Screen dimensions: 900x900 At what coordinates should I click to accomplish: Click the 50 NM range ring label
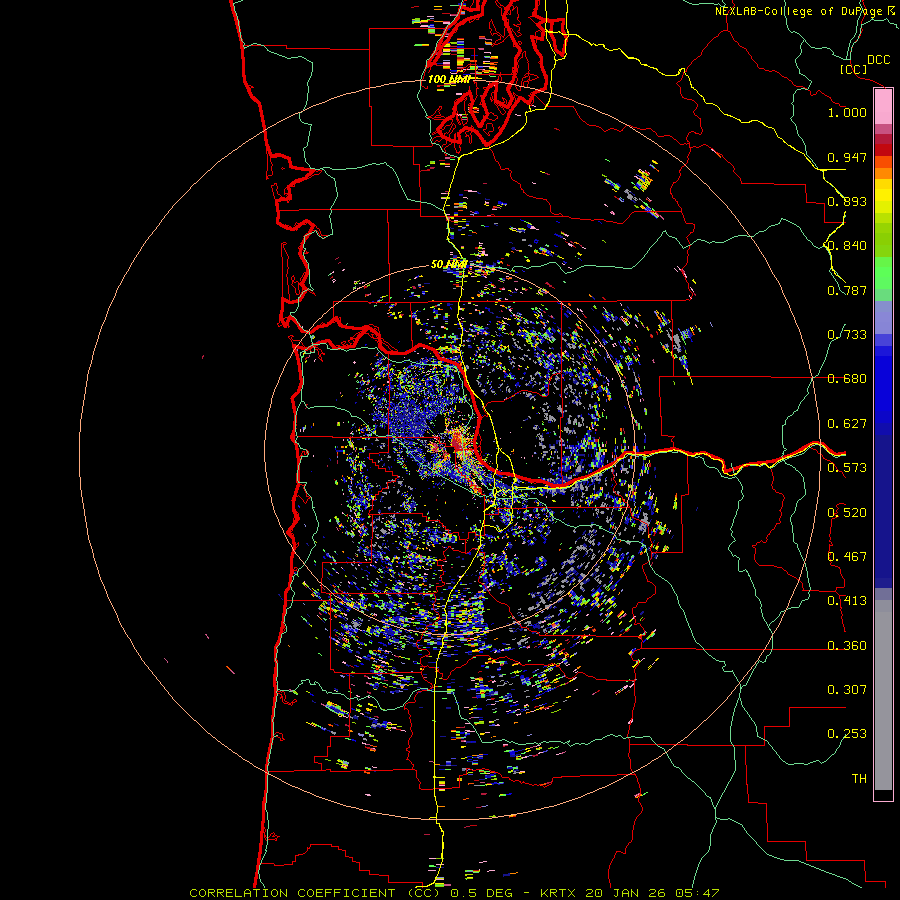pyautogui.click(x=449, y=265)
